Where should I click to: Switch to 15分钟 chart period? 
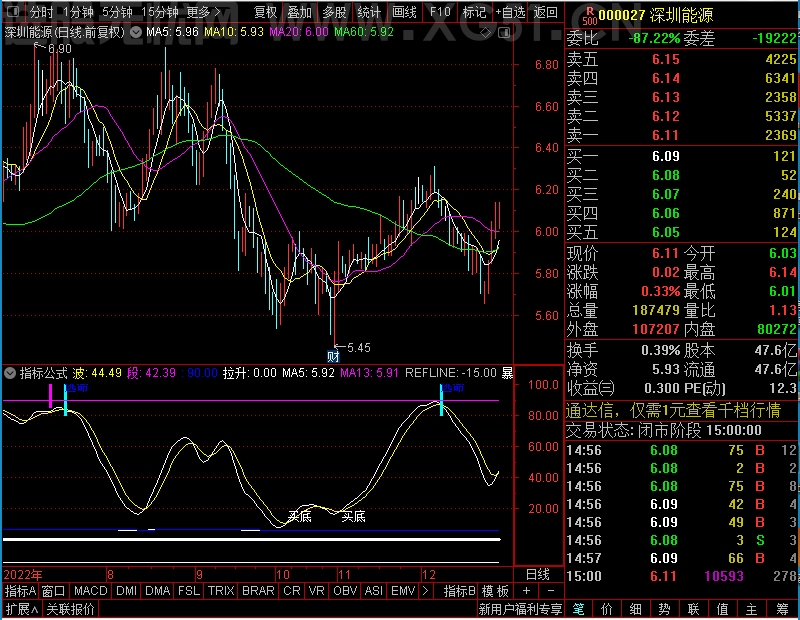pos(160,12)
